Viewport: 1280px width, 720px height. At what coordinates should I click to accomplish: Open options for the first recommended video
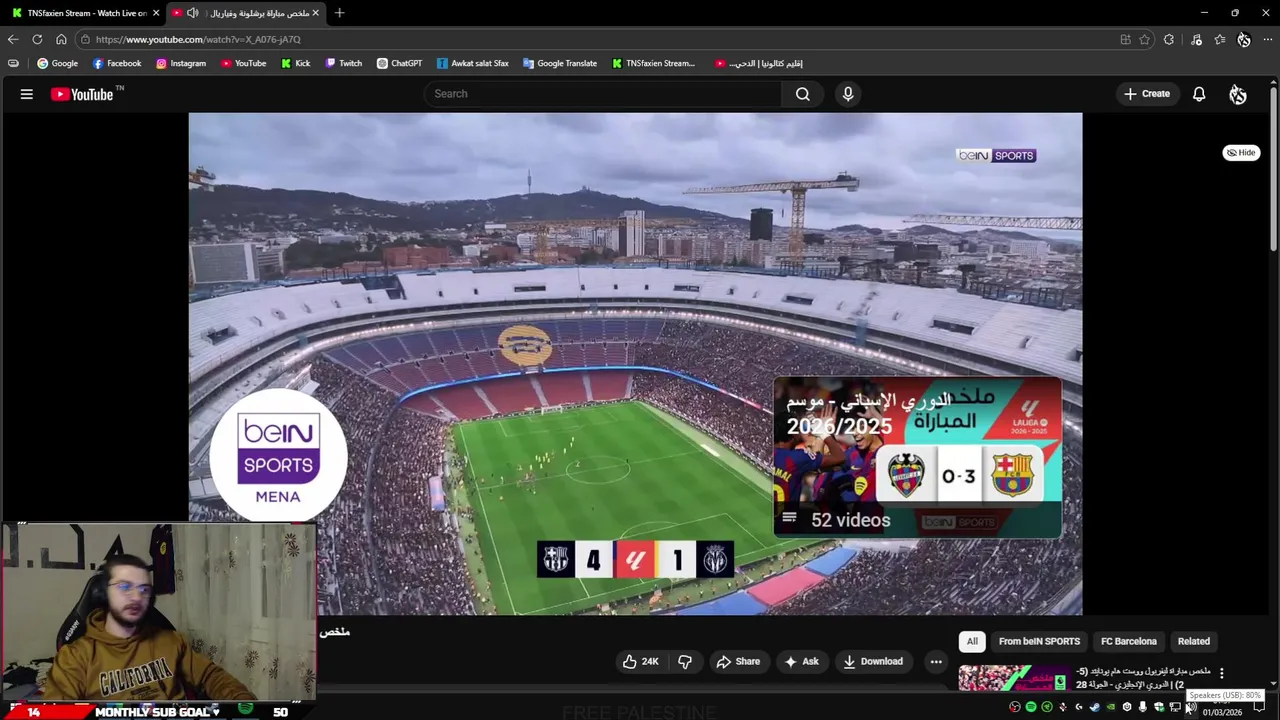(1221, 674)
